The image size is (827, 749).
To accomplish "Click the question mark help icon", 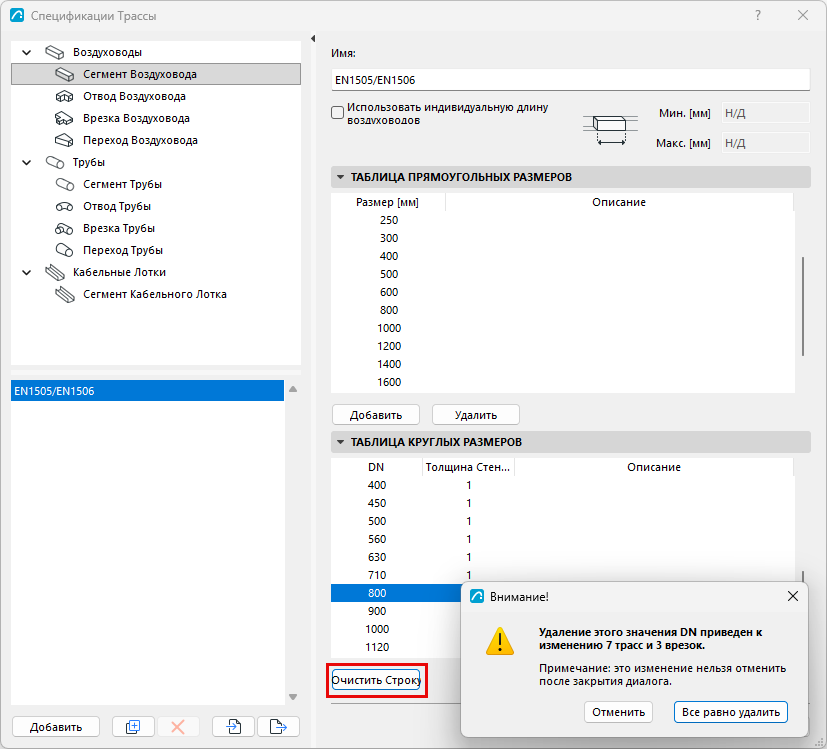I will coord(758,15).
